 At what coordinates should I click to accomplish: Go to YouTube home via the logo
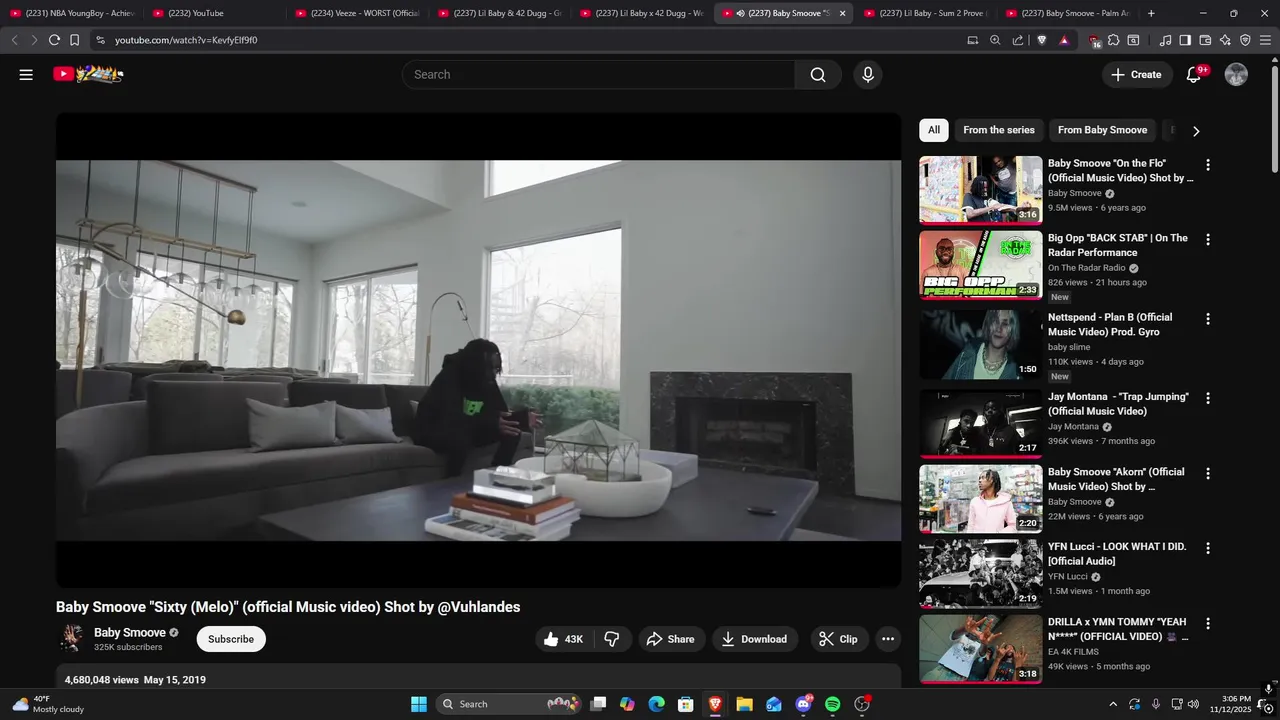pyautogui.click(x=88, y=74)
